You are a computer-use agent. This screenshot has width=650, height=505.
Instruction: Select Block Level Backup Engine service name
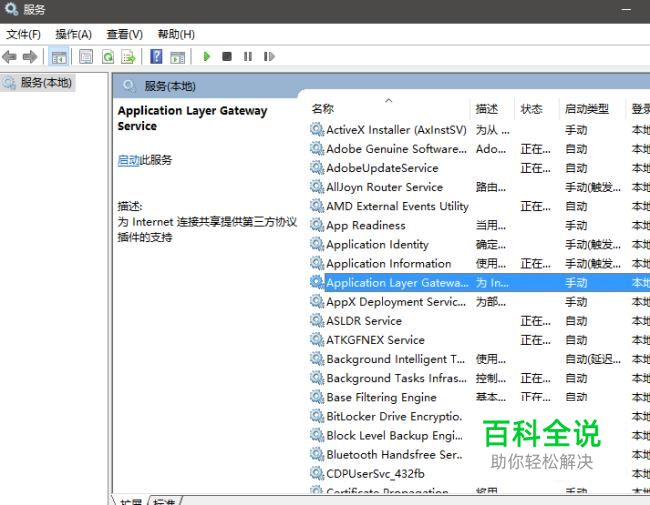[394, 435]
